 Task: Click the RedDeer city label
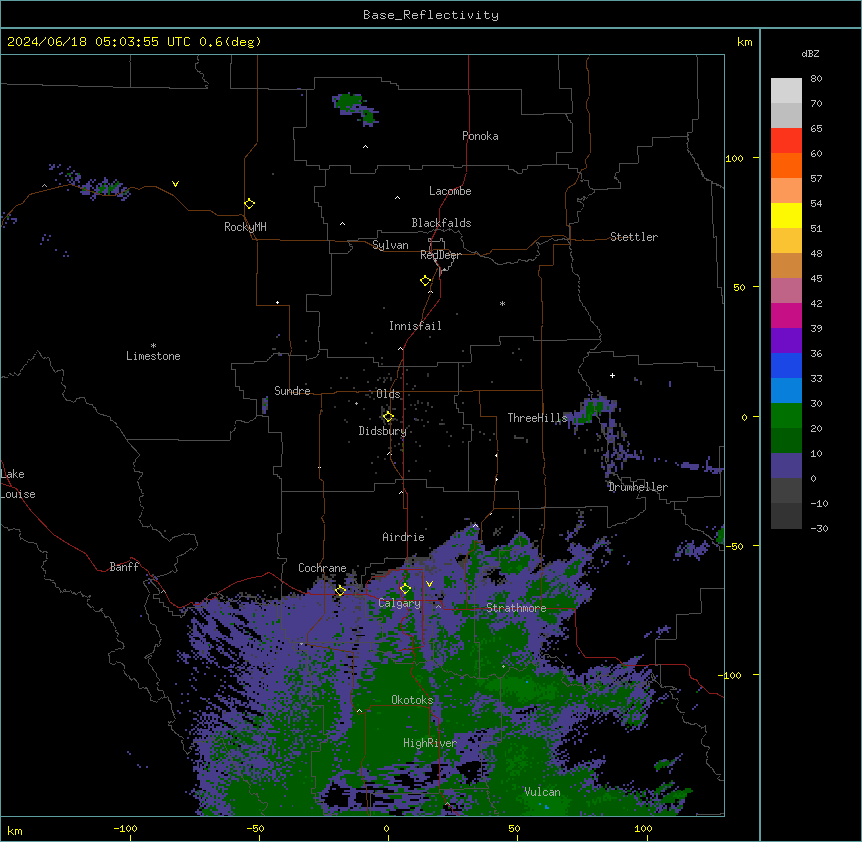click(440, 255)
